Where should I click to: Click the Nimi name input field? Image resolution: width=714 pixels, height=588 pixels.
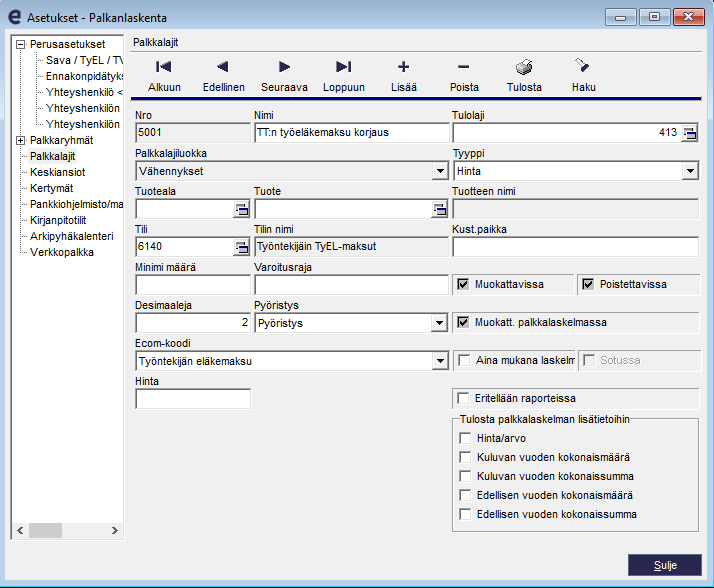click(351, 133)
